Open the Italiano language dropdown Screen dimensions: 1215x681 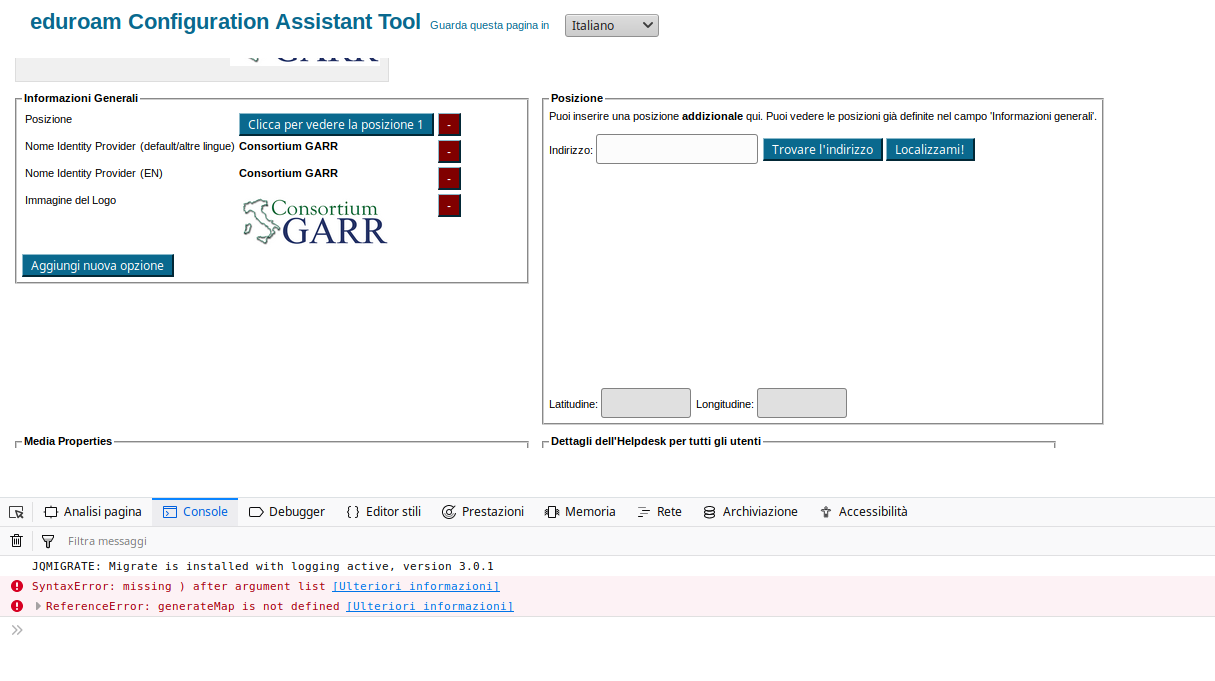click(612, 25)
